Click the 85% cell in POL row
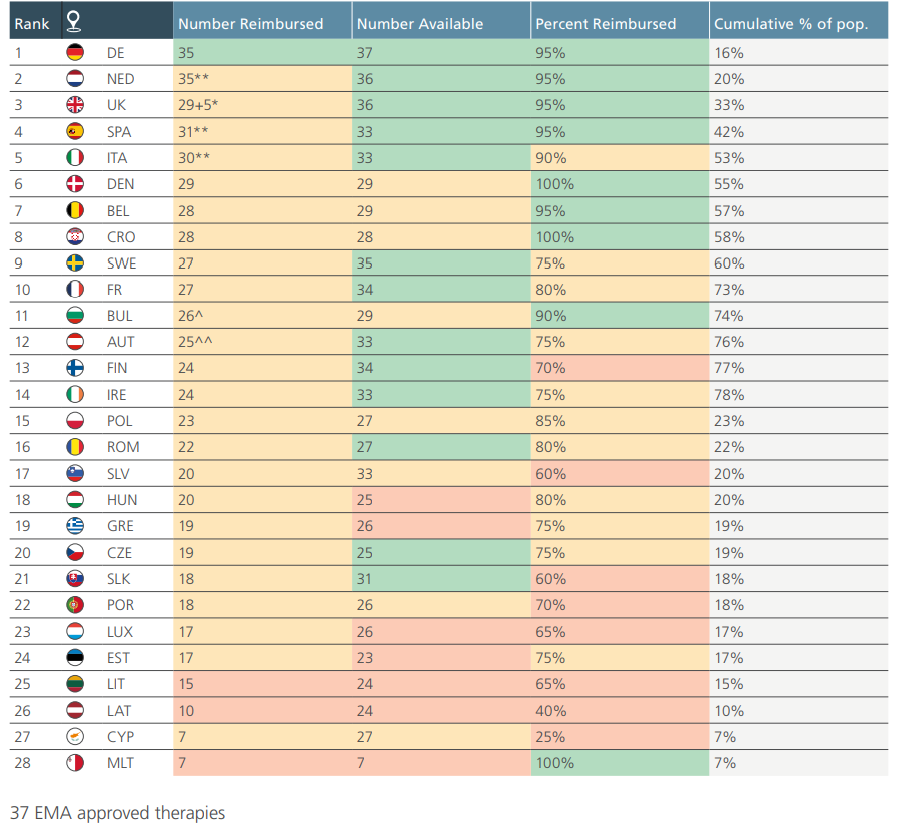 [620, 421]
